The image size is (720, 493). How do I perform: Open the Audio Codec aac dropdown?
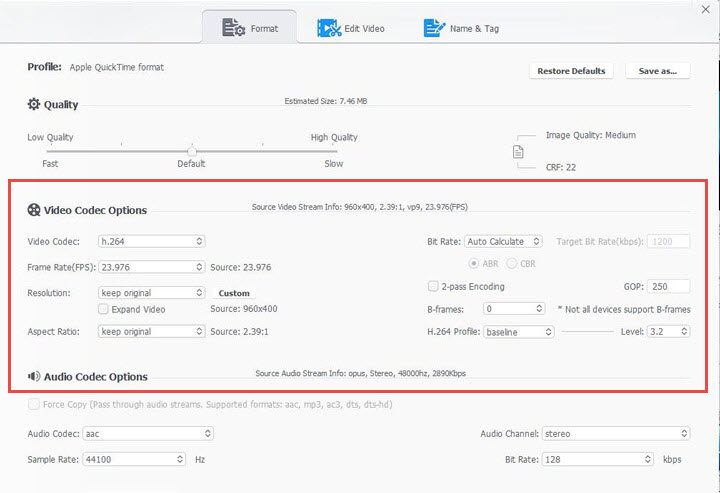pyautogui.click(x=148, y=434)
